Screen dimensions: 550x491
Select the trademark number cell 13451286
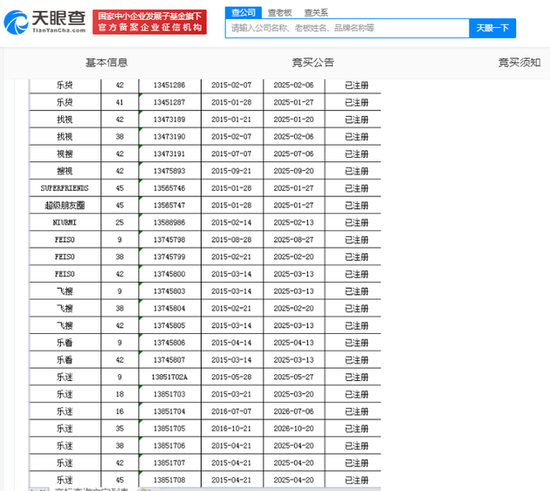(x=170, y=85)
